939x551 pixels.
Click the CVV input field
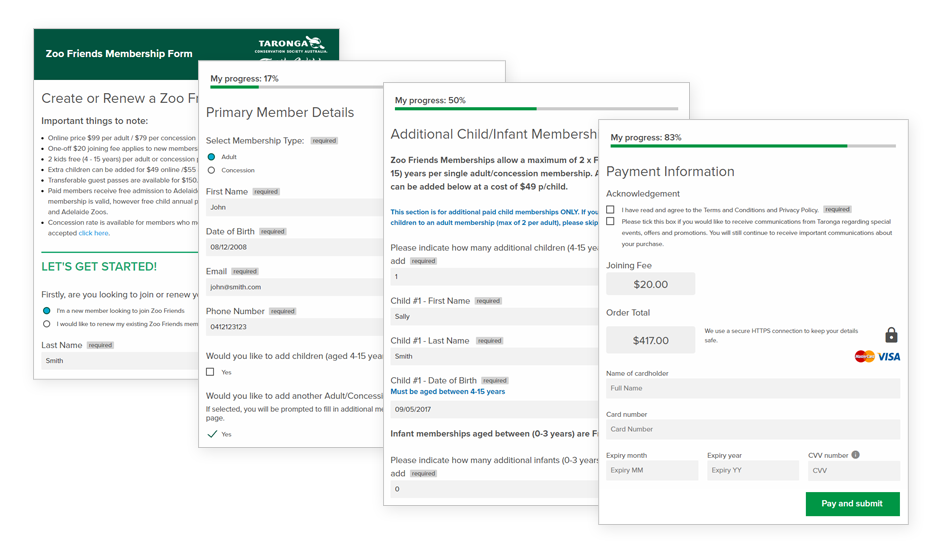click(854, 470)
